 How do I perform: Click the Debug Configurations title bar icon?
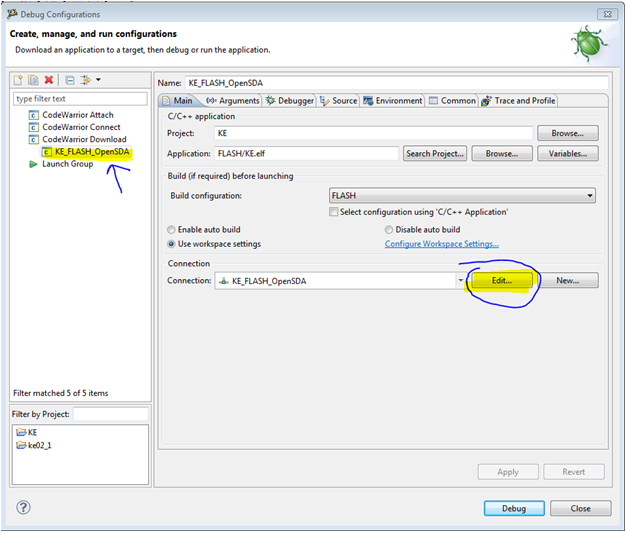click(x=12, y=14)
